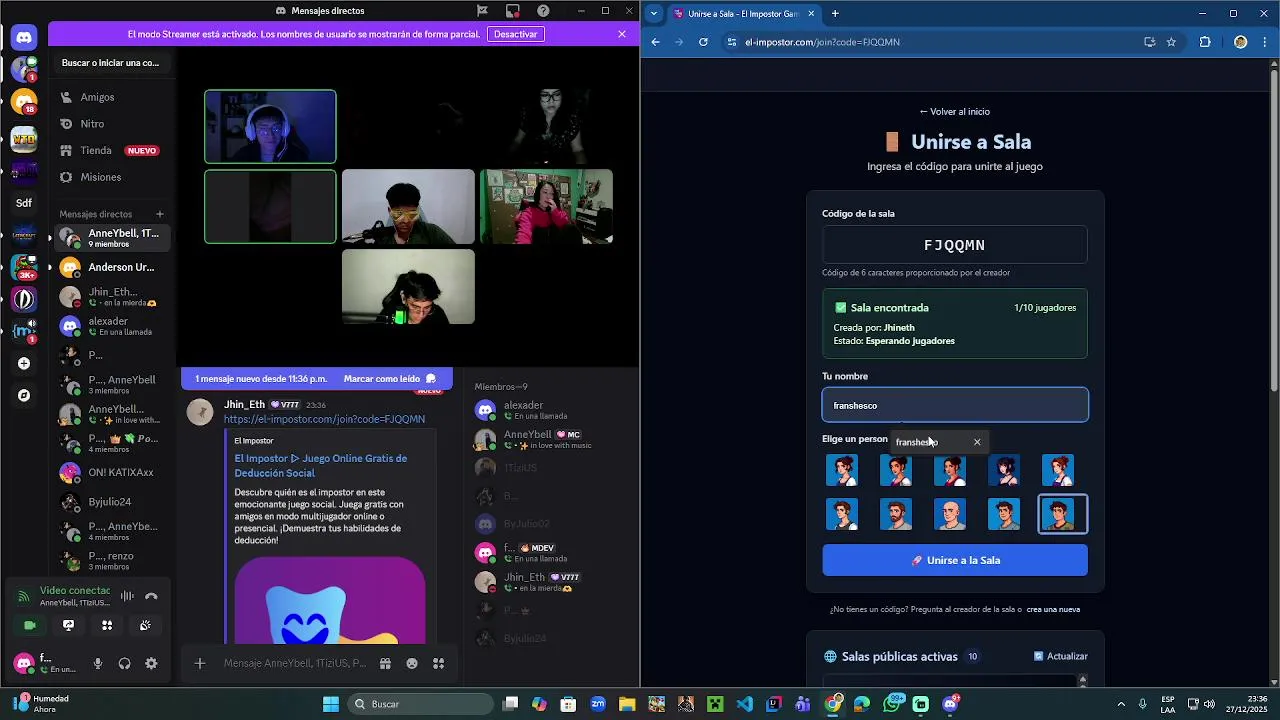Open Tienda in Discord sidebar

[111, 150]
